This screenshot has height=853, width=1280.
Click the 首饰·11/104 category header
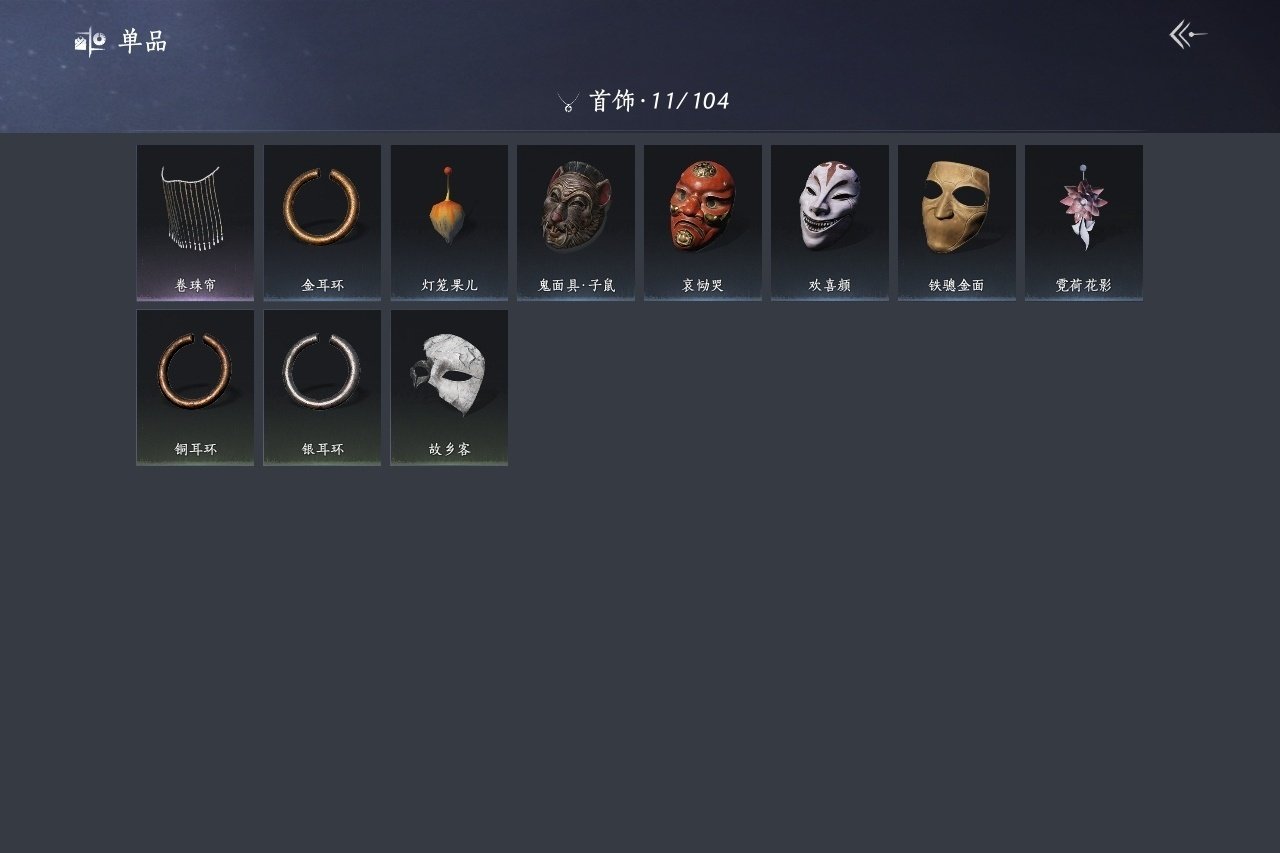pyautogui.click(x=659, y=101)
